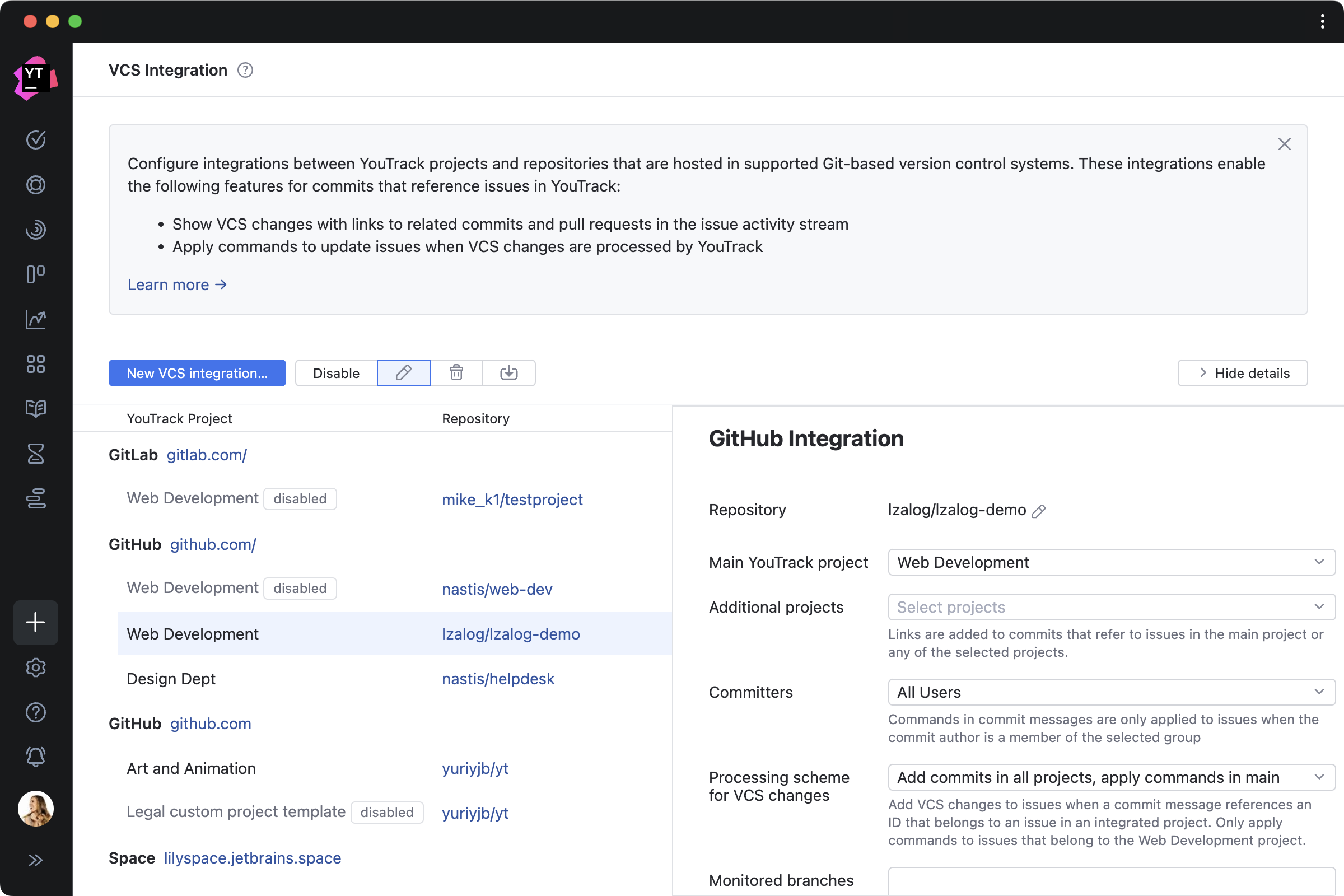Navigate to lzalog/lzalog-demo repository link
The height and width of the screenshot is (896, 1344).
(x=511, y=633)
